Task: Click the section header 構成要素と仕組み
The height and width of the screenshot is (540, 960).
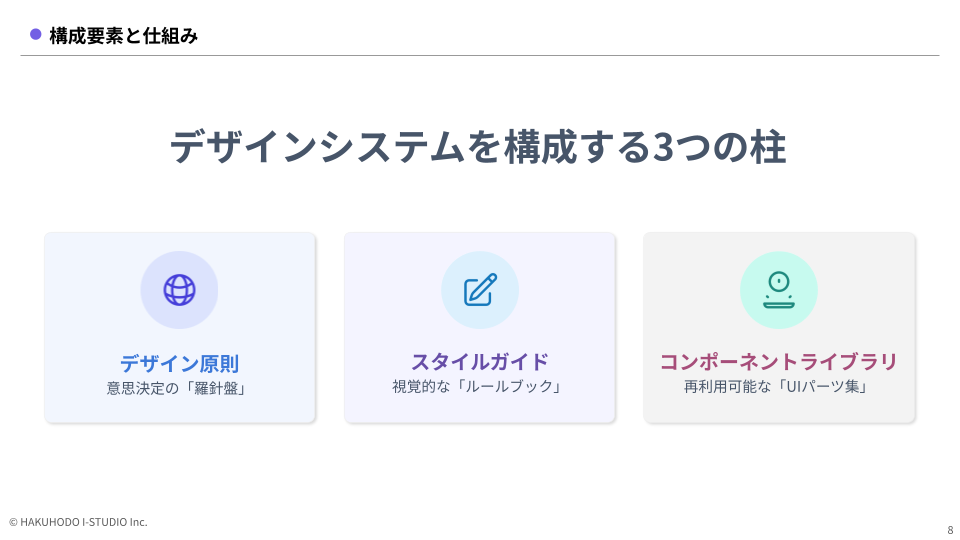Action: click(124, 36)
